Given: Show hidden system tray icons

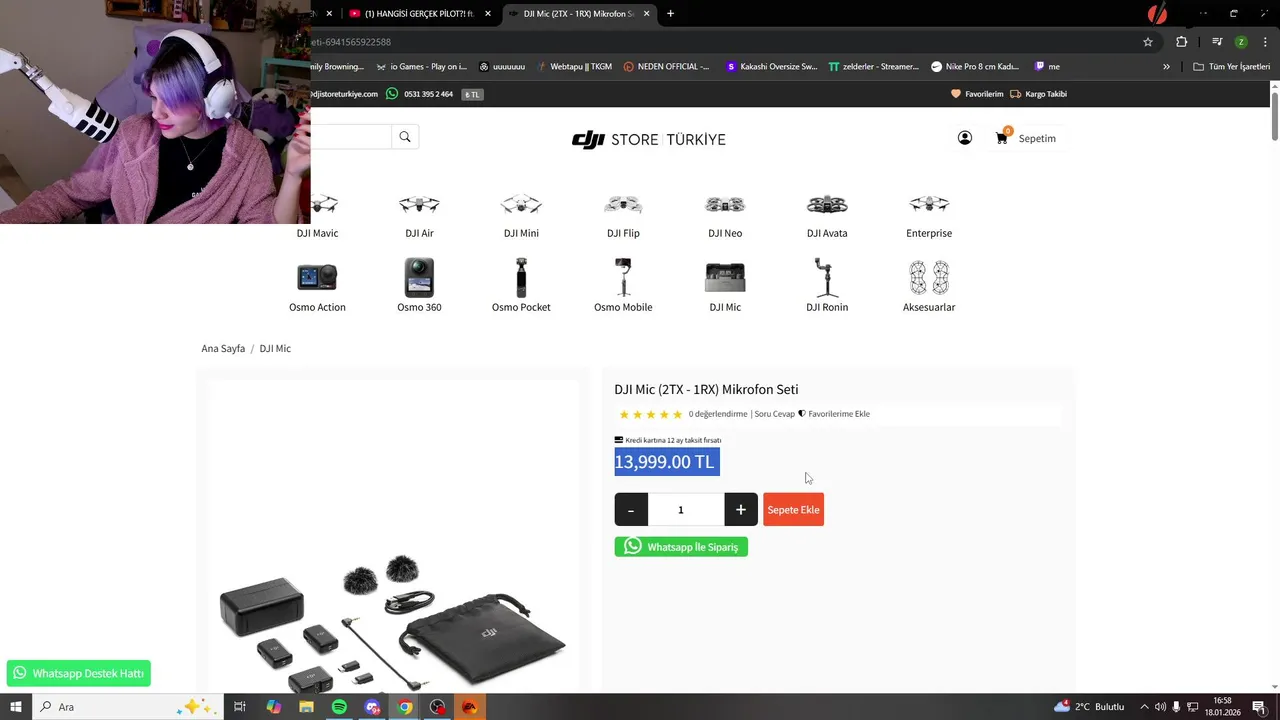Looking at the screenshot, I should click(1144, 707).
